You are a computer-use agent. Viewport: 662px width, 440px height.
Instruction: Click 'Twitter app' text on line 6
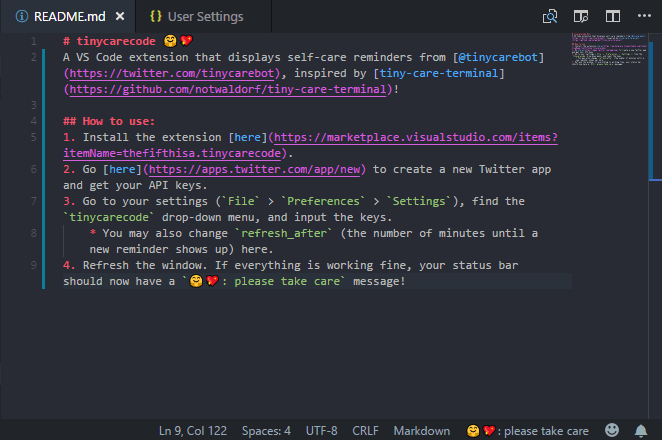pyautogui.click(x=515, y=169)
